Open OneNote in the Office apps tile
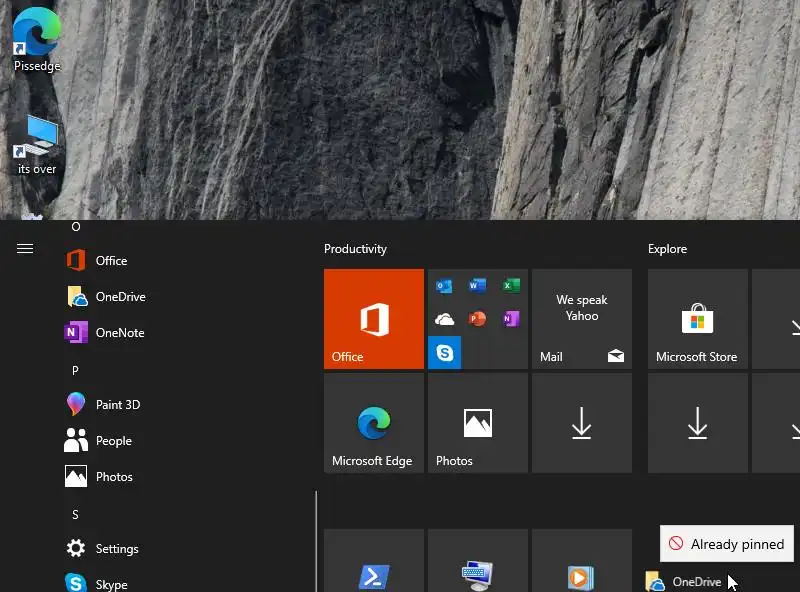800x592 pixels. pos(511,319)
